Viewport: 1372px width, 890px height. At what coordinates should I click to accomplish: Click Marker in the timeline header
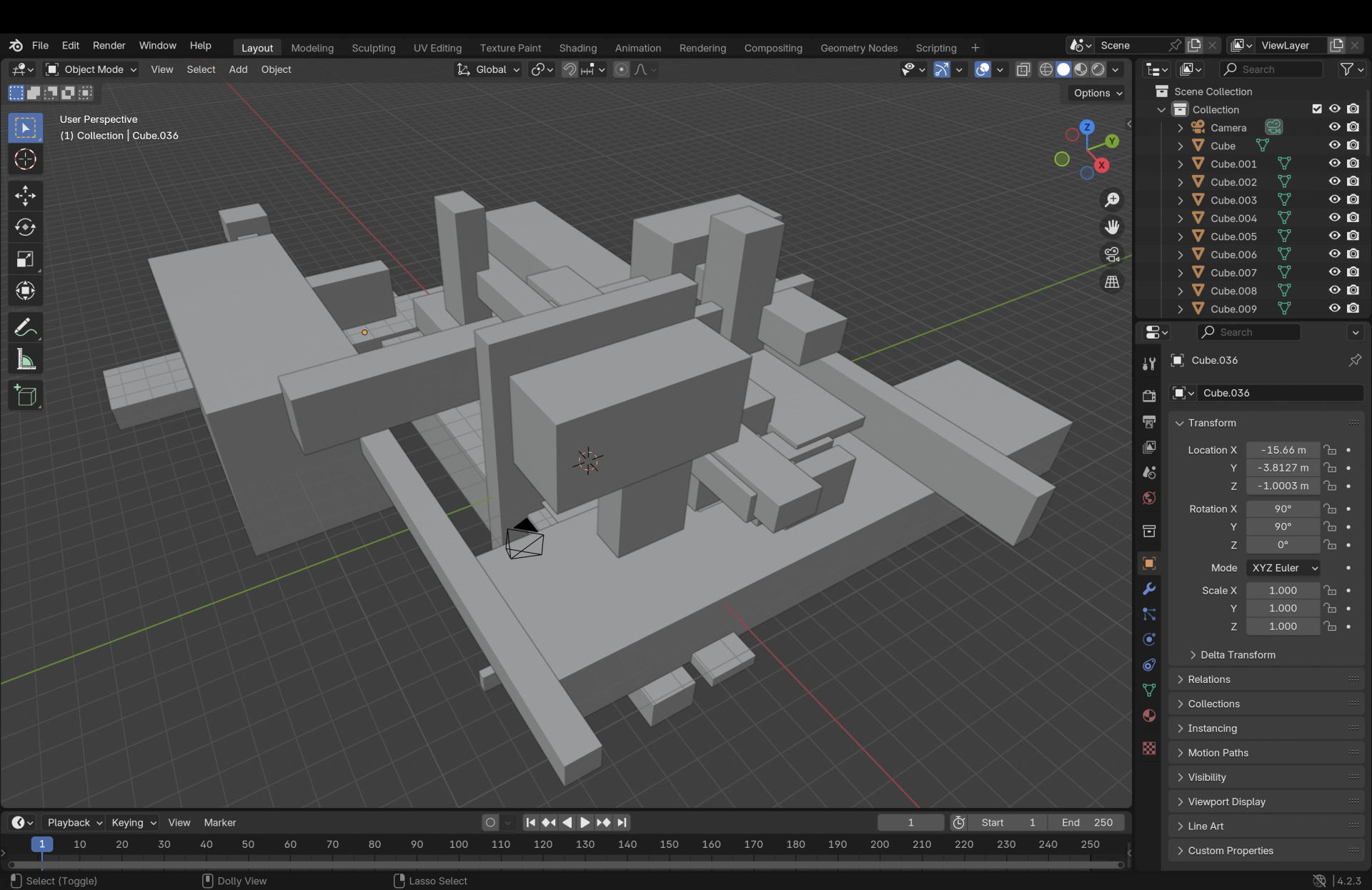tap(220, 823)
